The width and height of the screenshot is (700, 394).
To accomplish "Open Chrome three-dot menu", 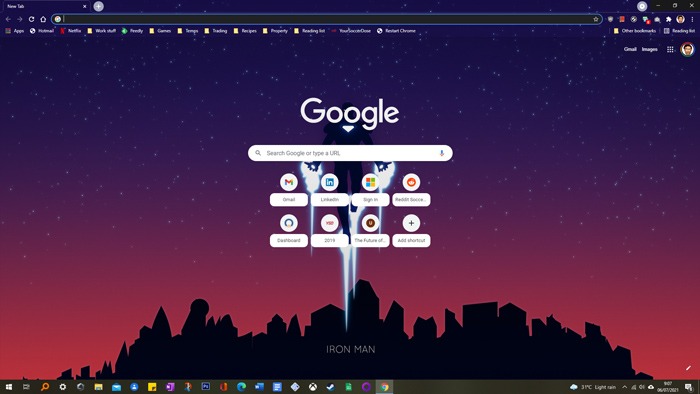I will coord(692,19).
